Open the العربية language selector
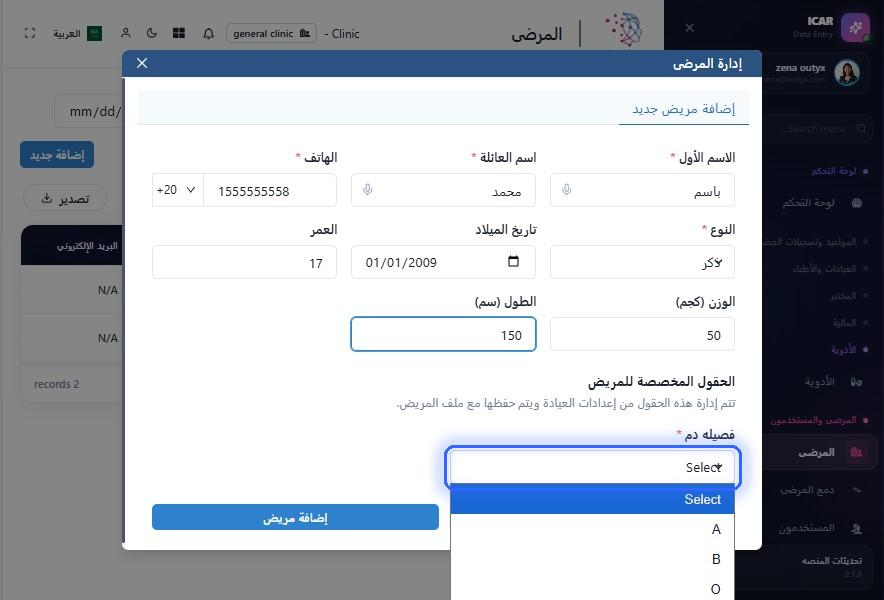 (x=77, y=34)
